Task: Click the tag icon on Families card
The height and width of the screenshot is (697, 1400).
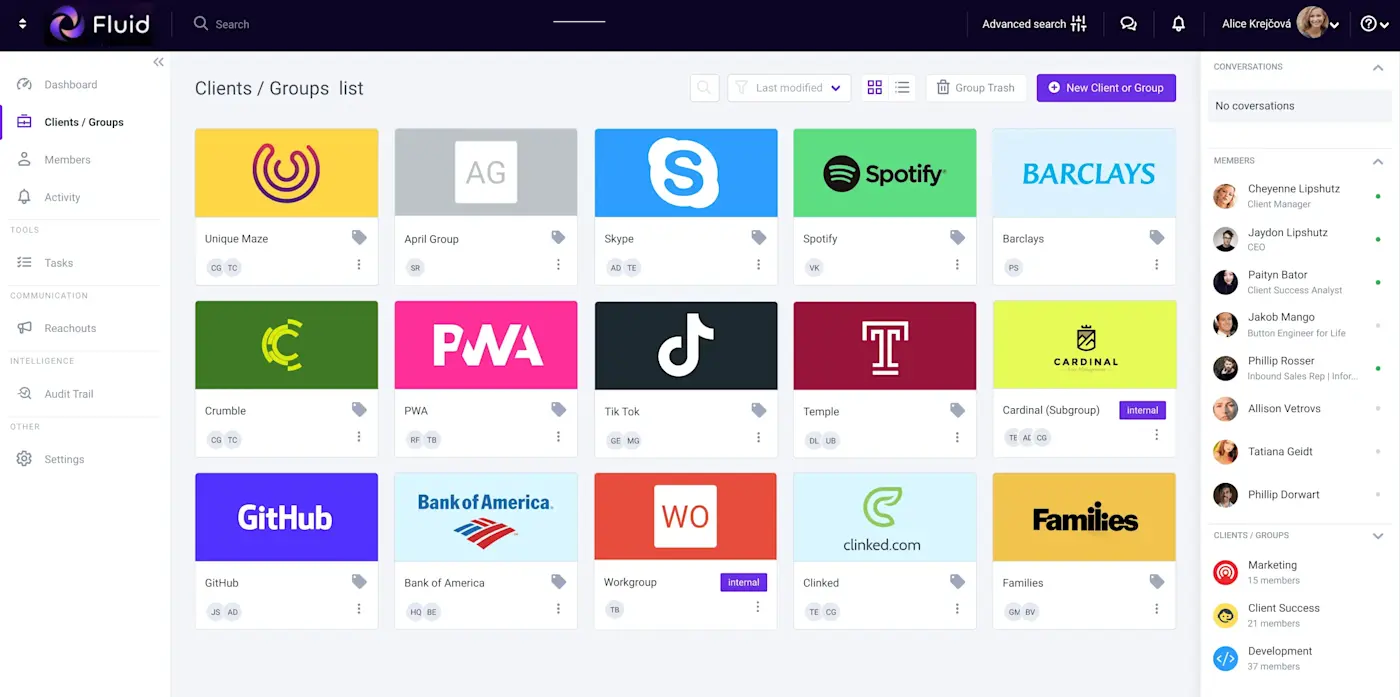Action: click(1157, 581)
